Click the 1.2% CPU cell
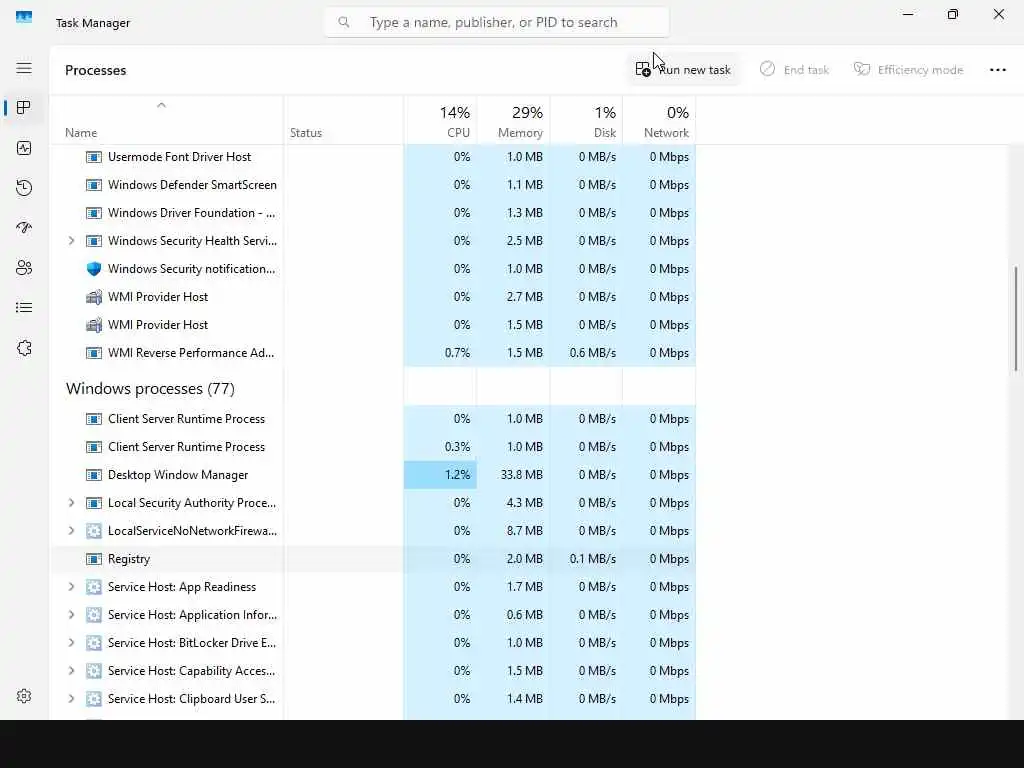This screenshot has height=768, width=1024. (440, 475)
